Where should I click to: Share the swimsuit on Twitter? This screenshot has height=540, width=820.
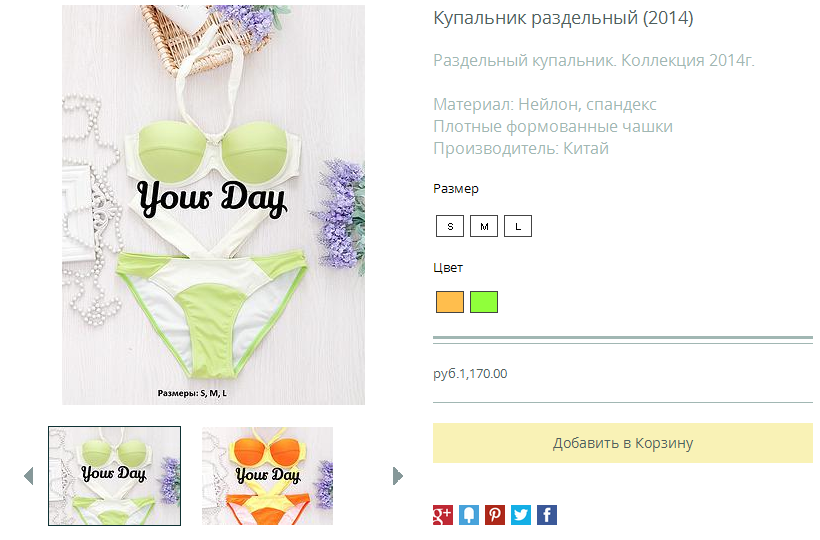[x=521, y=515]
